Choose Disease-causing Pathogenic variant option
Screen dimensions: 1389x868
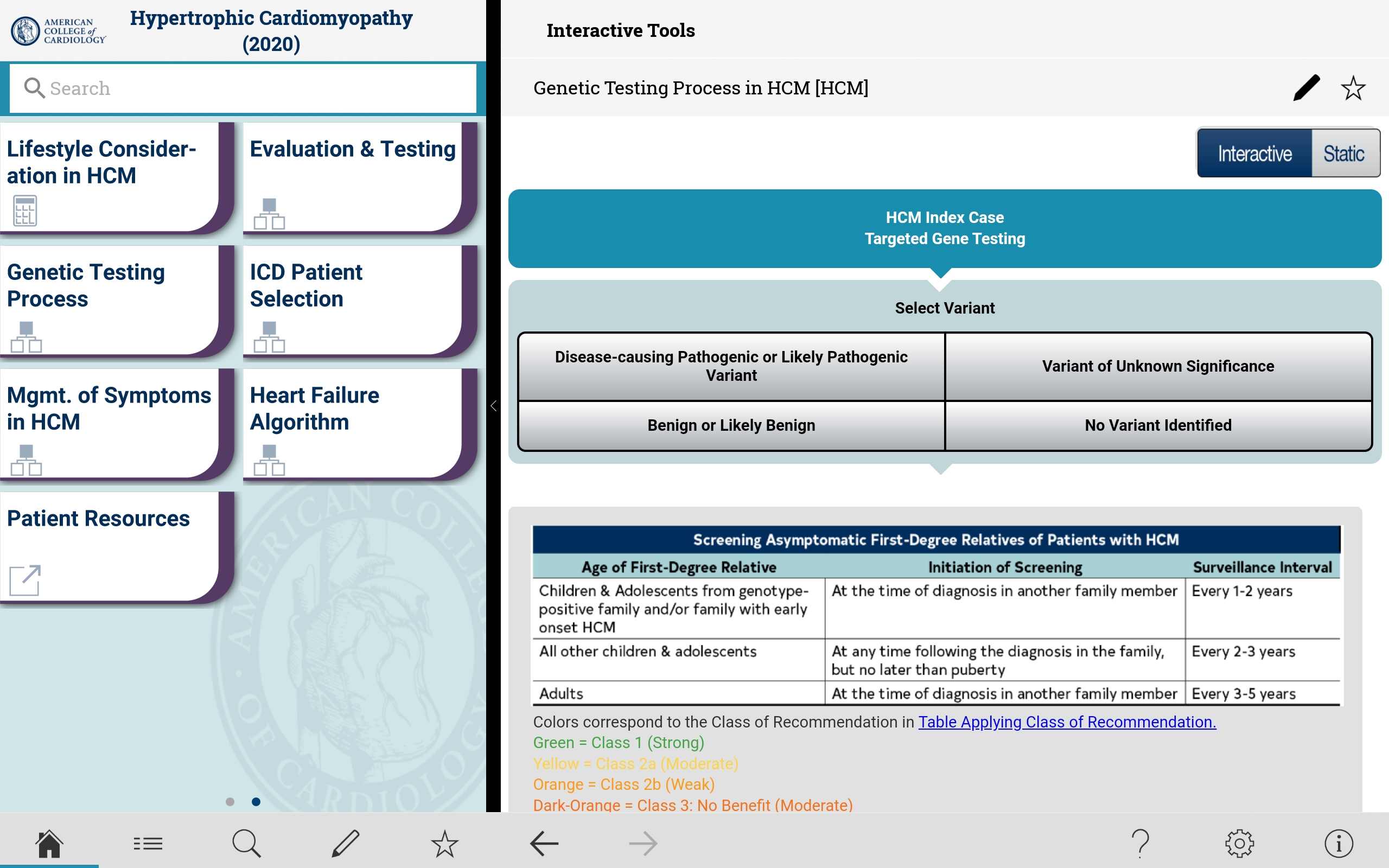point(731,366)
